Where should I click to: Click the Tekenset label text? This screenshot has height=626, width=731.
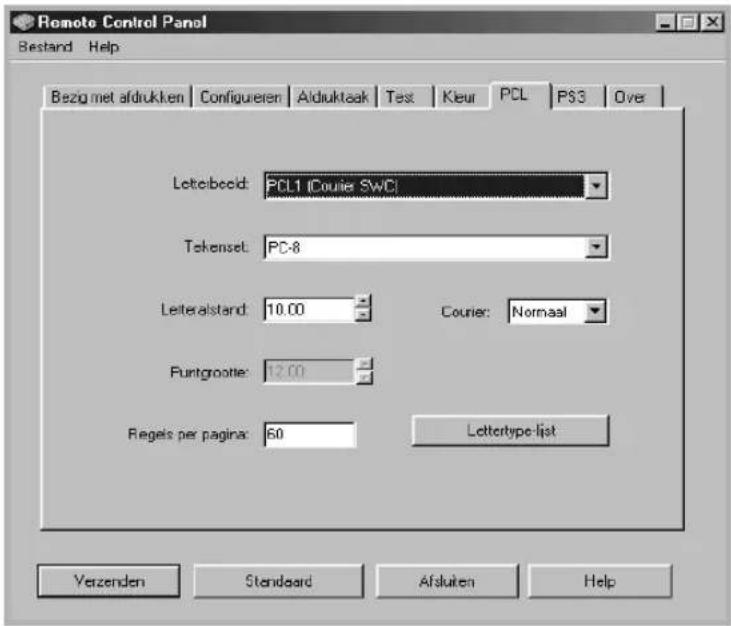(x=216, y=246)
